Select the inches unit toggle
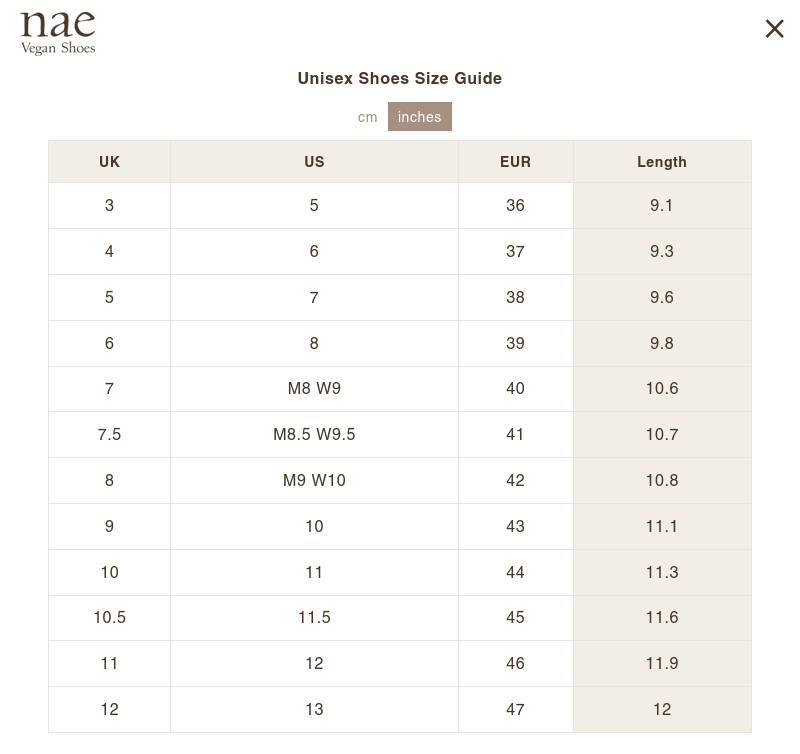Image resolution: width=800 pixels, height=754 pixels. pos(420,117)
